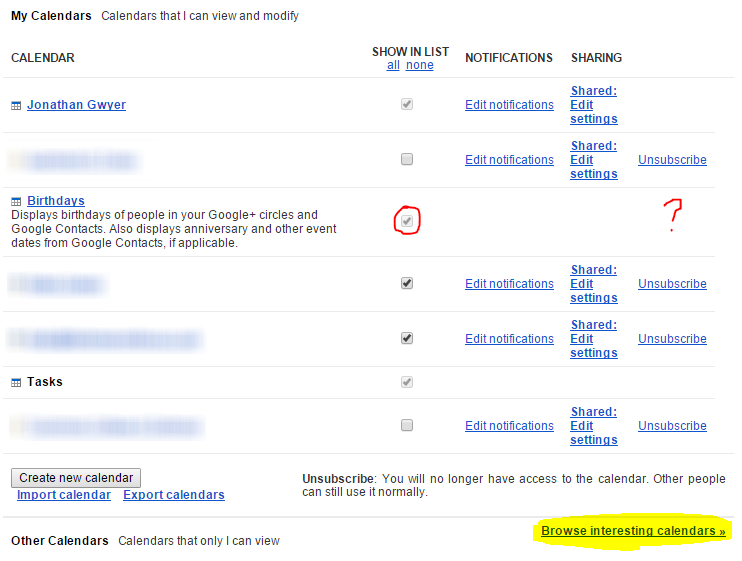Open Shared: Edit settings for Jonathan Gwyer
The width and height of the screenshot is (742, 561).
point(593,105)
